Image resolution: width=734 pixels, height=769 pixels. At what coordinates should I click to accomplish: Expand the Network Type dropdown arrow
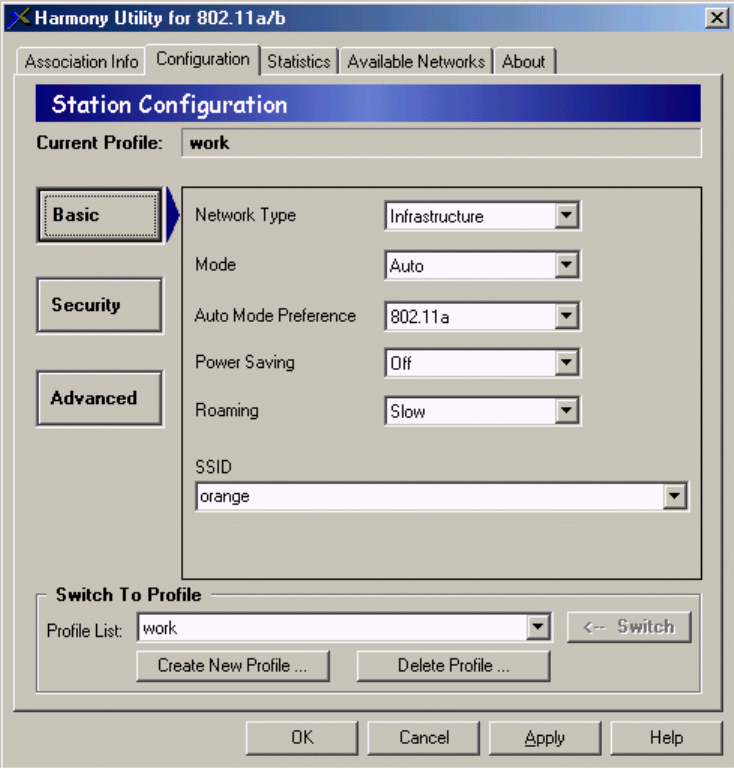click(x=566, y=215)
